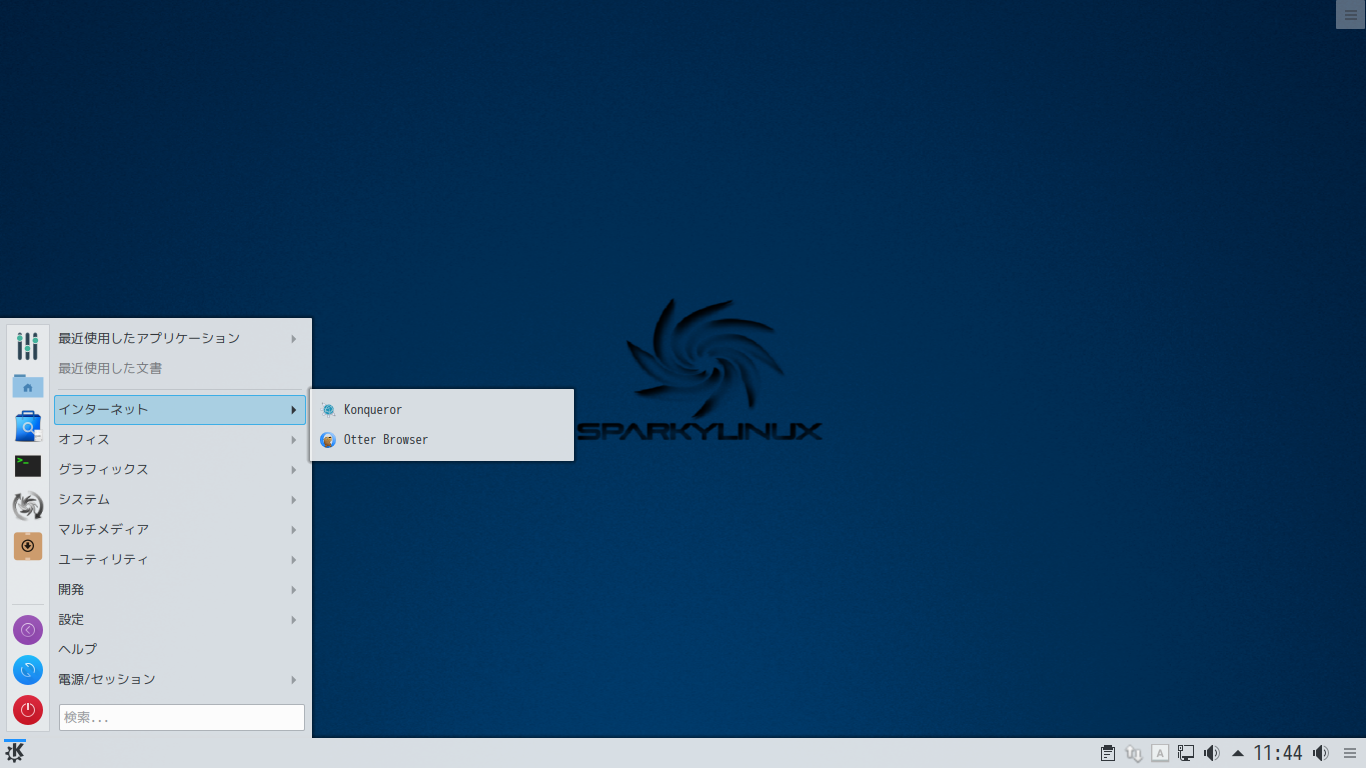Screen dimensions: 1366x768
Task: Open the panel options hamburger at panel end
Action: coord(1350,753)
